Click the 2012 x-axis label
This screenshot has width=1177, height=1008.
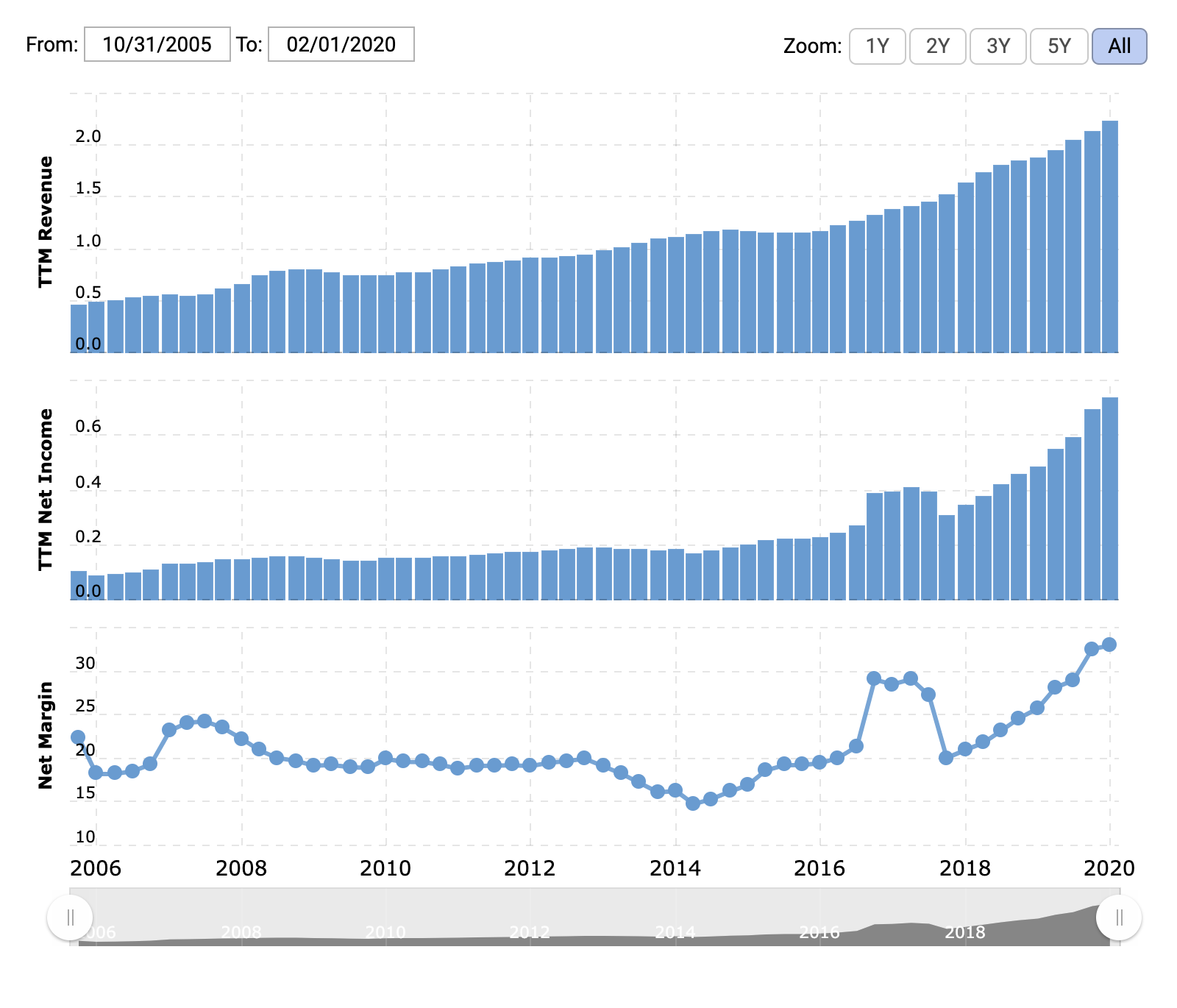tap(530, 868)
